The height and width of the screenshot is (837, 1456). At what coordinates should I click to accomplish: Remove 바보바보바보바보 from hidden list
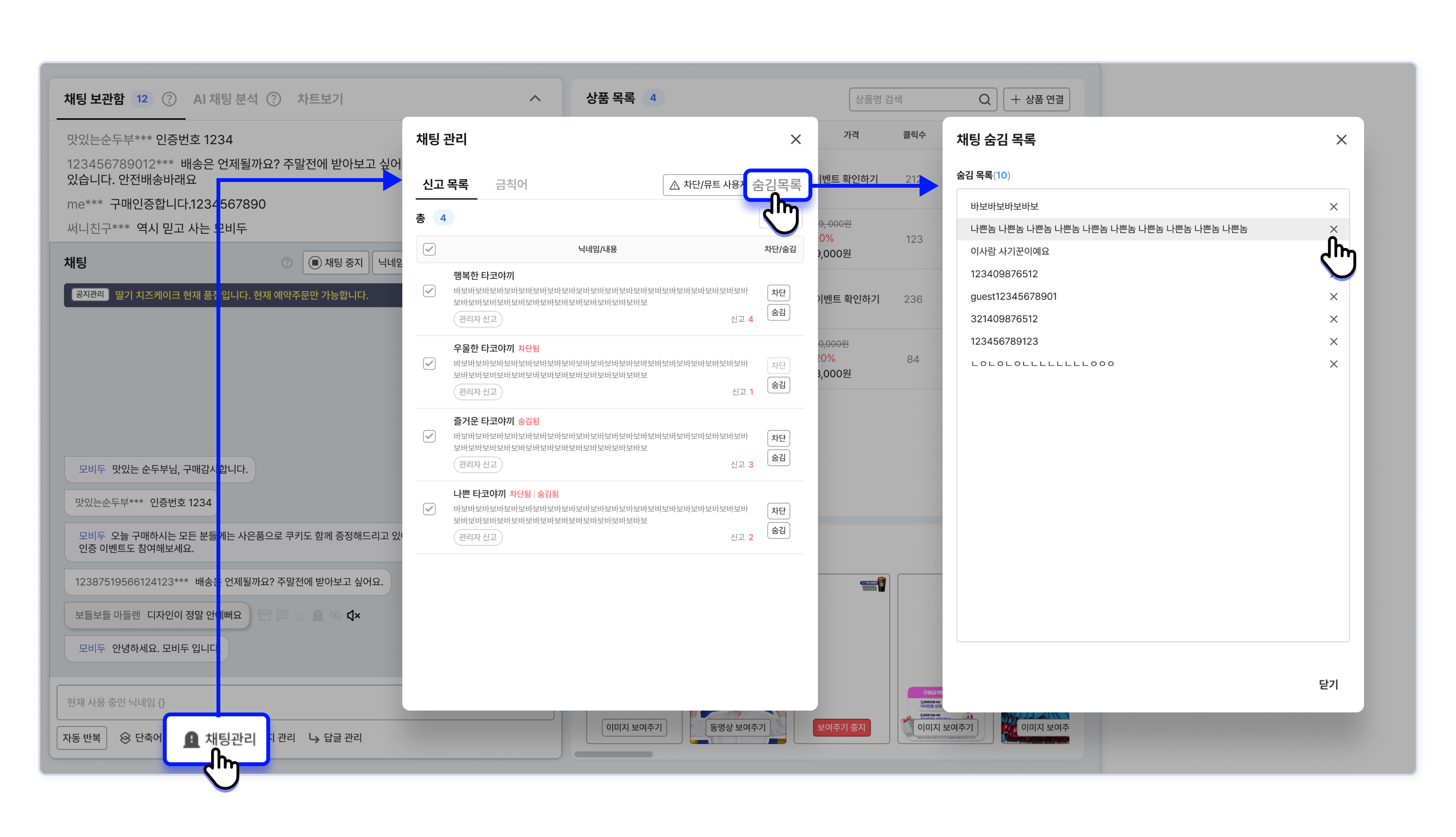(1333, 206)
